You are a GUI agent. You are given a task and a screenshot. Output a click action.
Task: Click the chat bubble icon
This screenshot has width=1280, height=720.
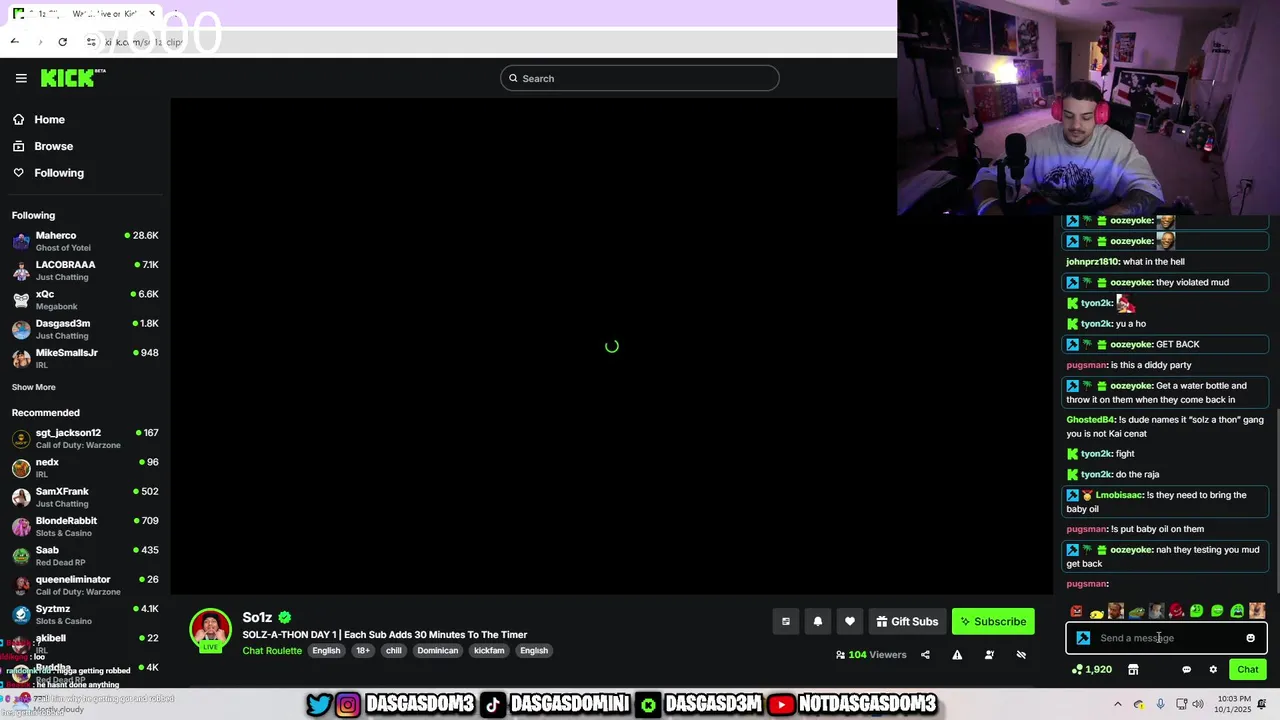click(x=1187, y=670)
